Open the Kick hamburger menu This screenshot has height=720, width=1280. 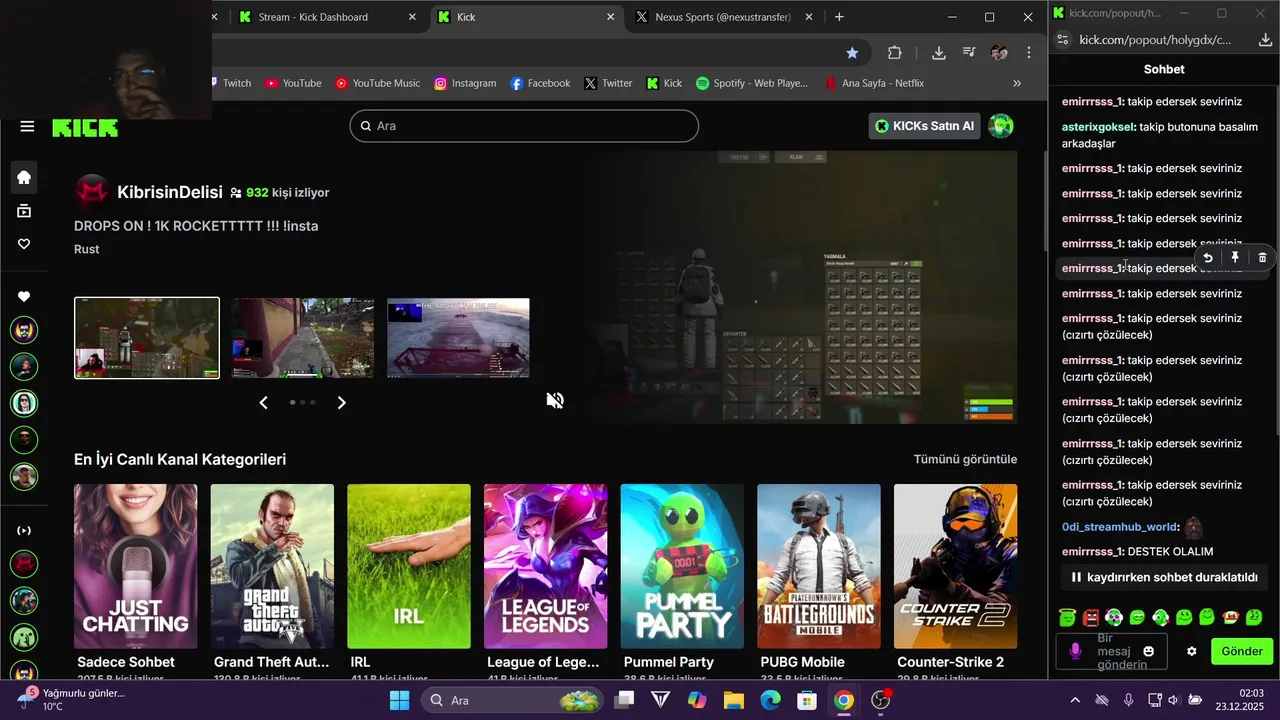coord(27,127)
